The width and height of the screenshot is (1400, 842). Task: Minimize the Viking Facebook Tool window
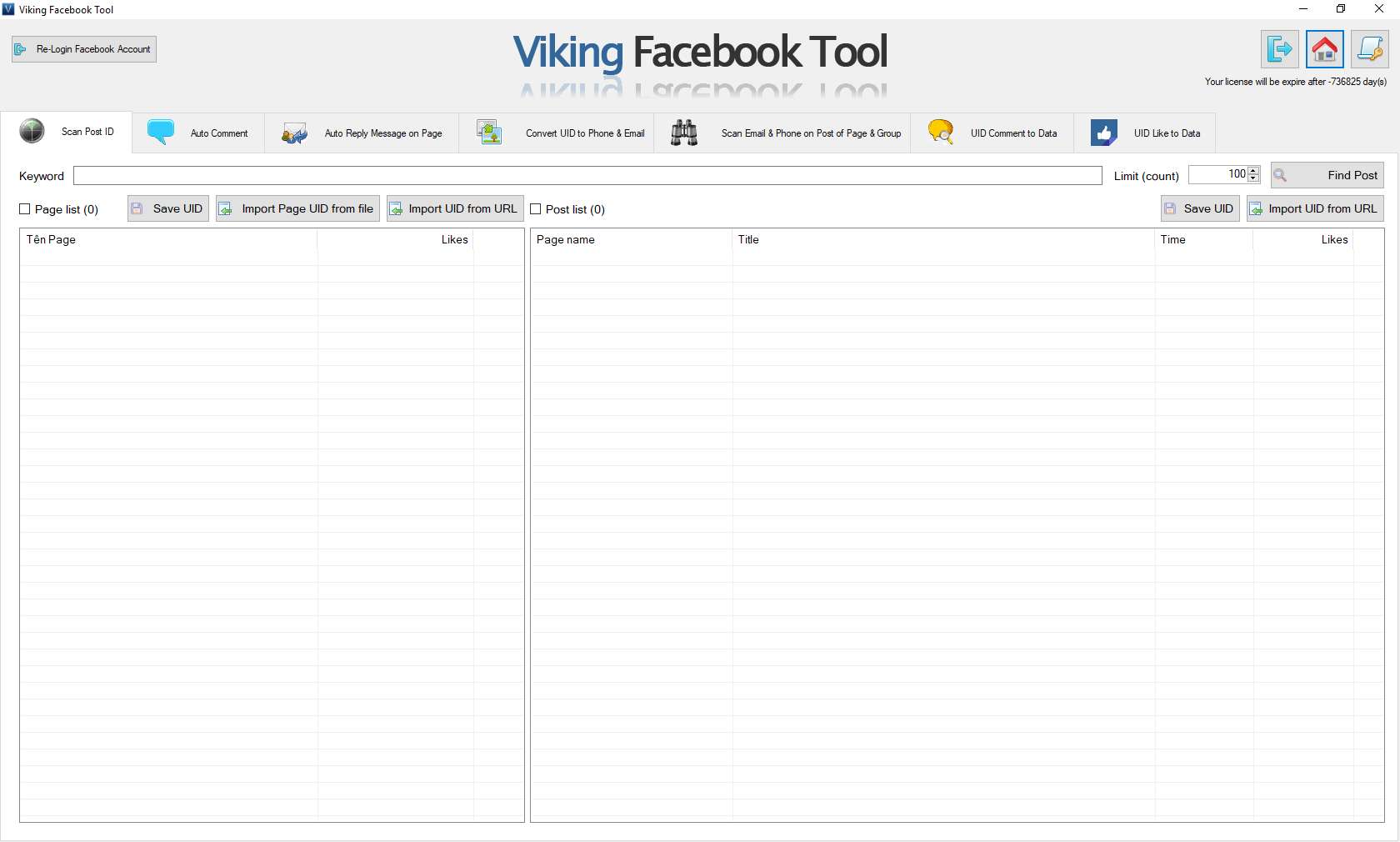1303,9
